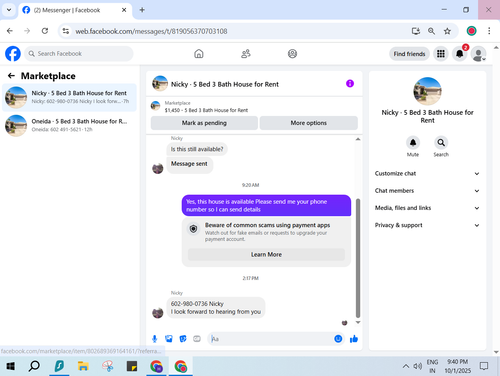Reload the page in Chrome
The height and width of the screenshot is (376, 500).
(x=45, y=31)
